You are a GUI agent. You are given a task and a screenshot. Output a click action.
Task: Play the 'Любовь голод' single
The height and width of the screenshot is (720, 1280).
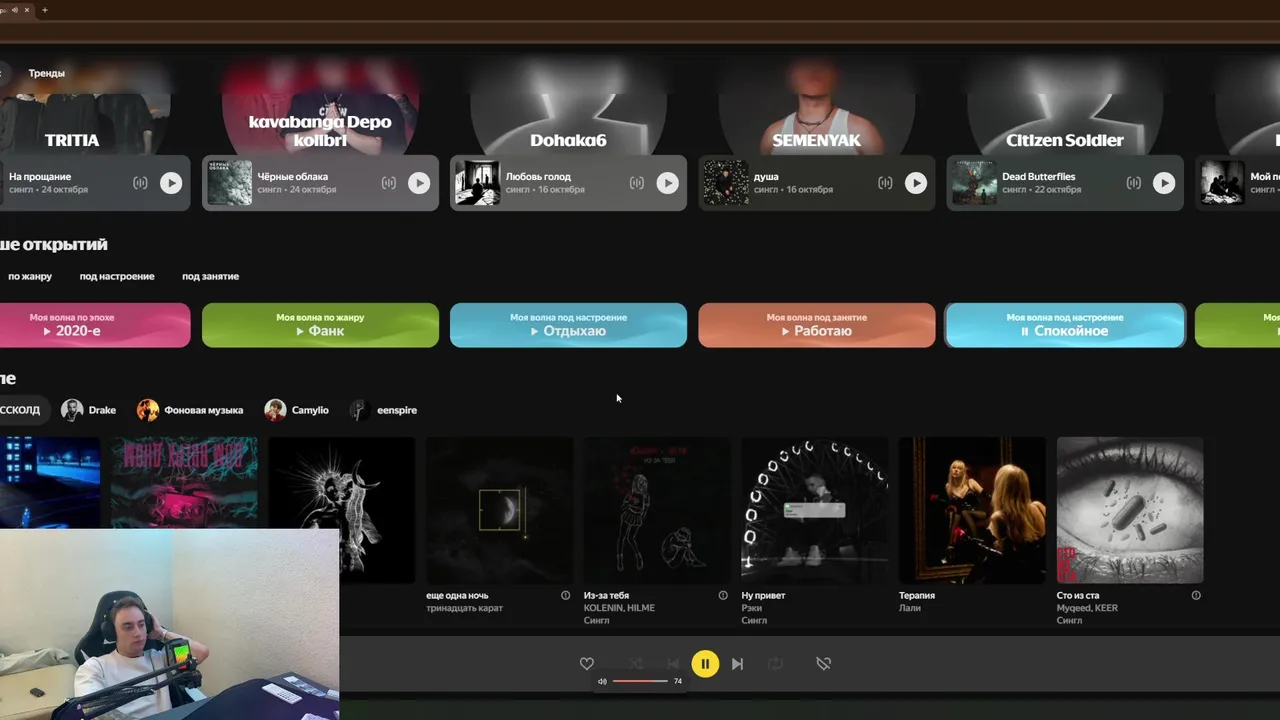[x=667, y=183]
